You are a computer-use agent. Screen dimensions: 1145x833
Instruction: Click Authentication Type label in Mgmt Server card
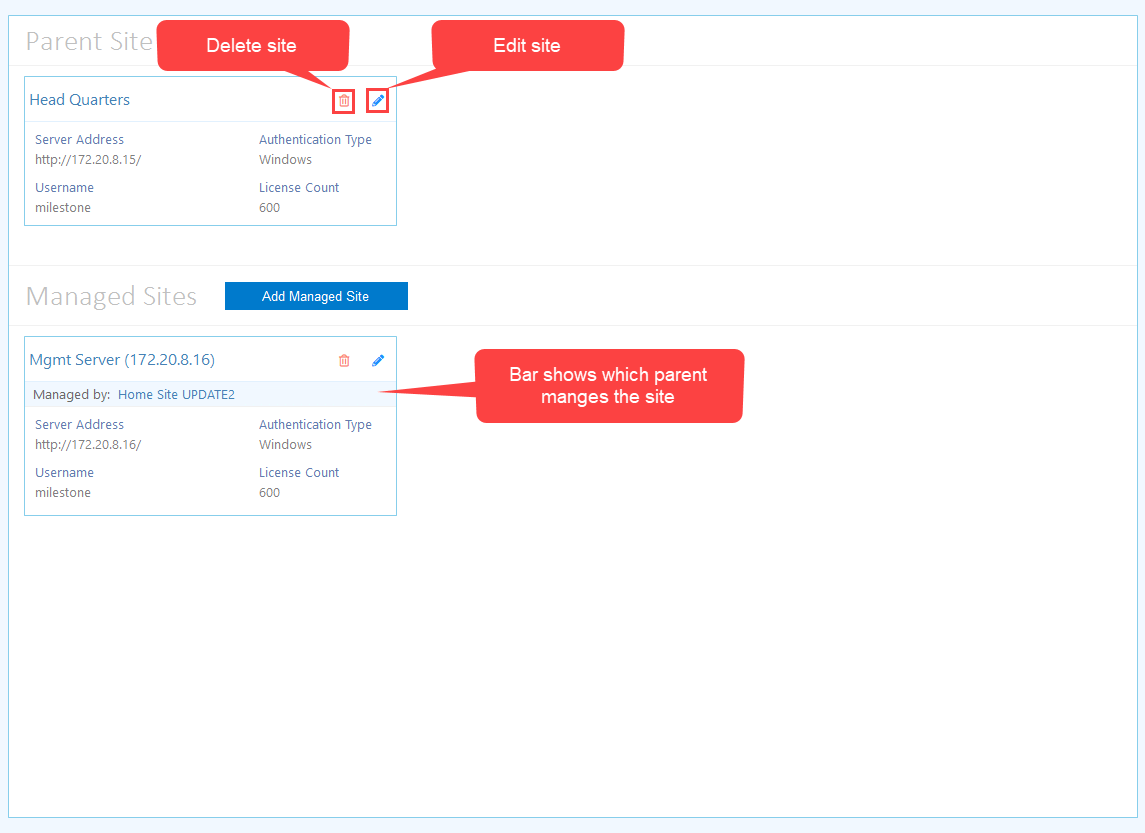coord(315,425)
